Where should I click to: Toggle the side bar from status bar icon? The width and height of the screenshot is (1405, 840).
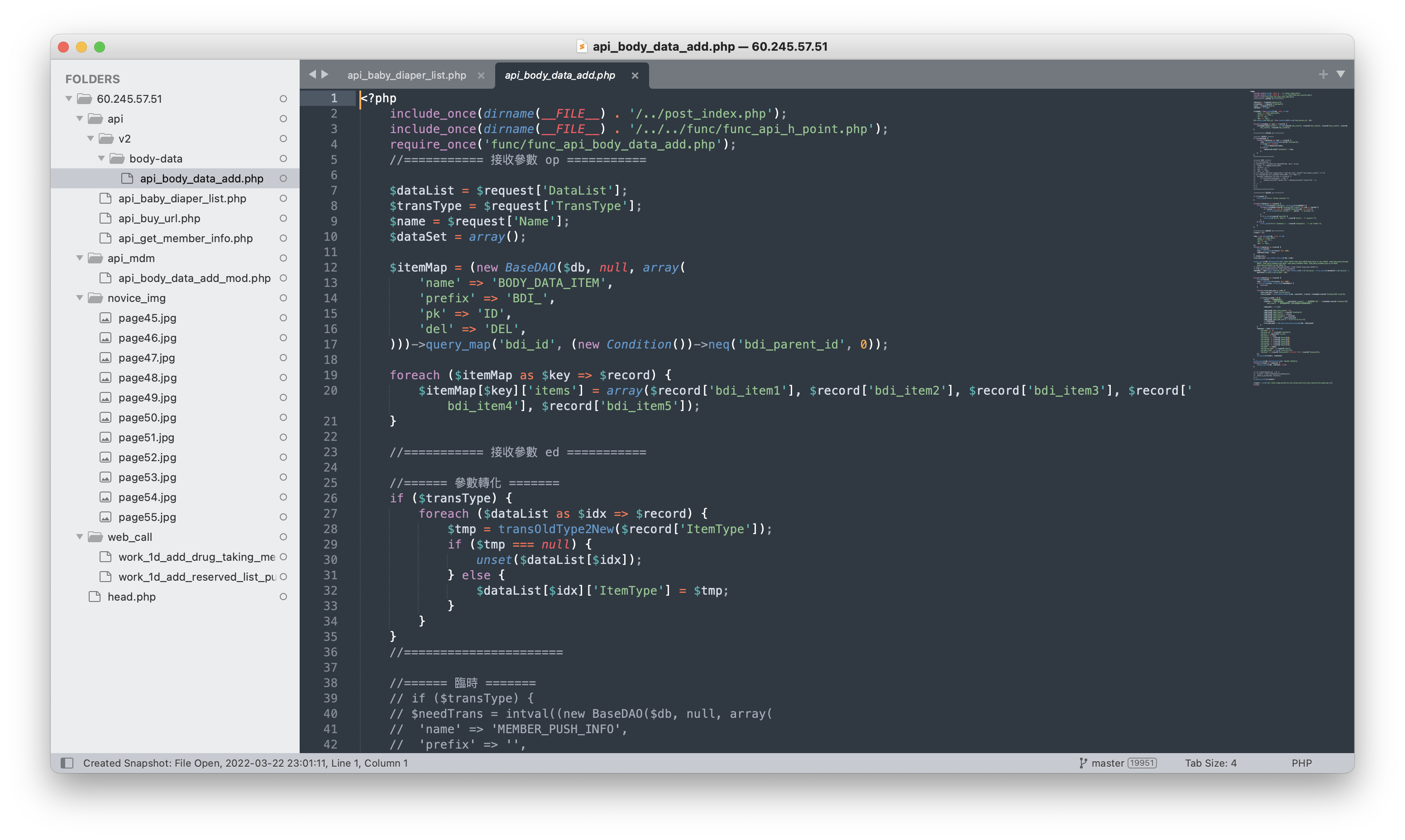coord(67,763)
